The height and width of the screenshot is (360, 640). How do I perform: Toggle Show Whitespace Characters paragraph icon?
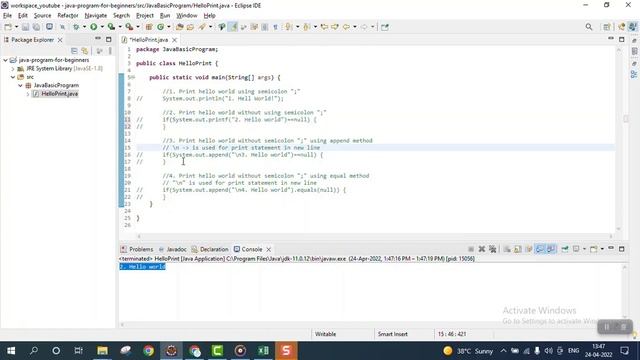(x=276, y=27)
